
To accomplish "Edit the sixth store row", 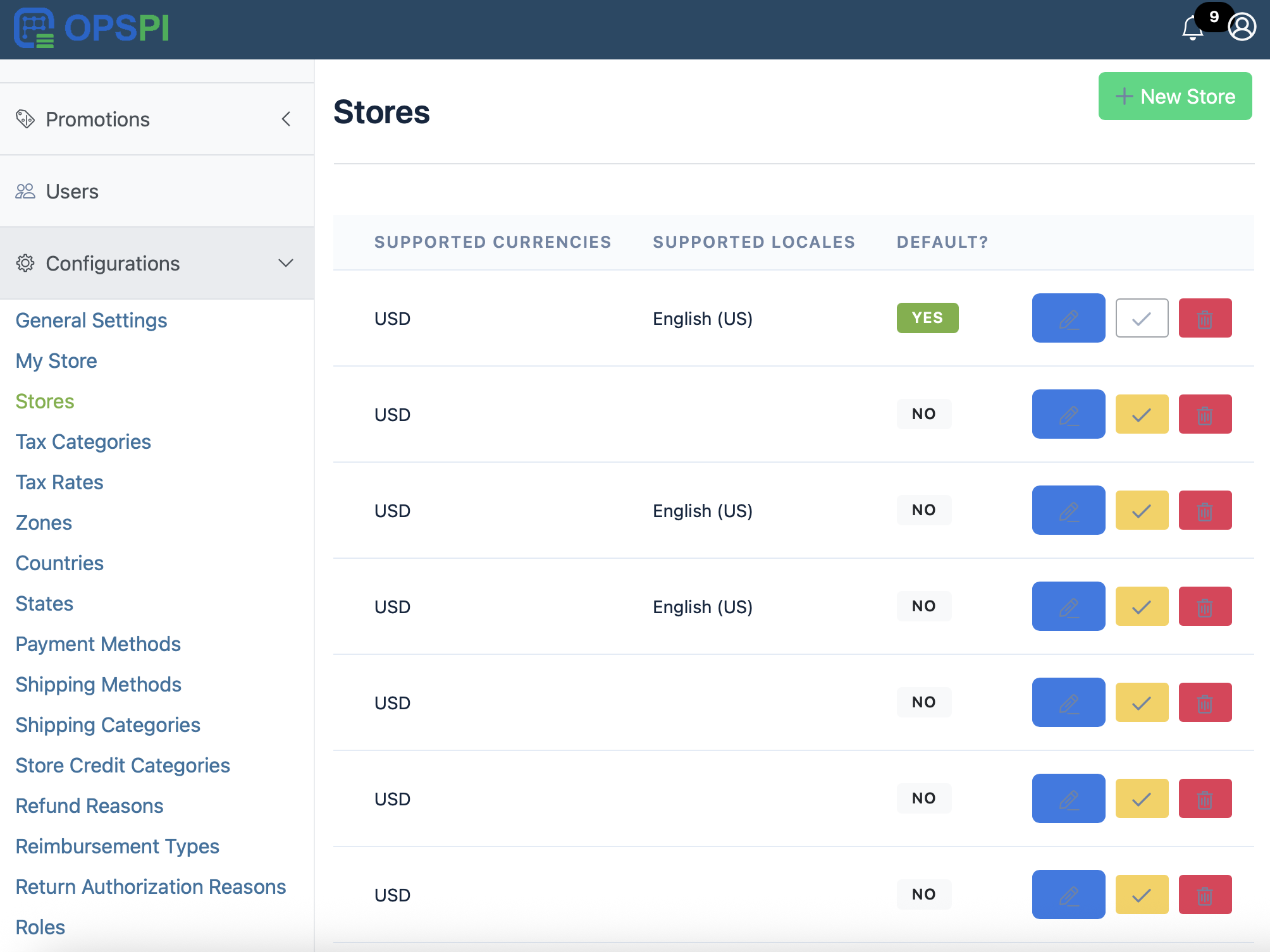I will [1068, 798].
